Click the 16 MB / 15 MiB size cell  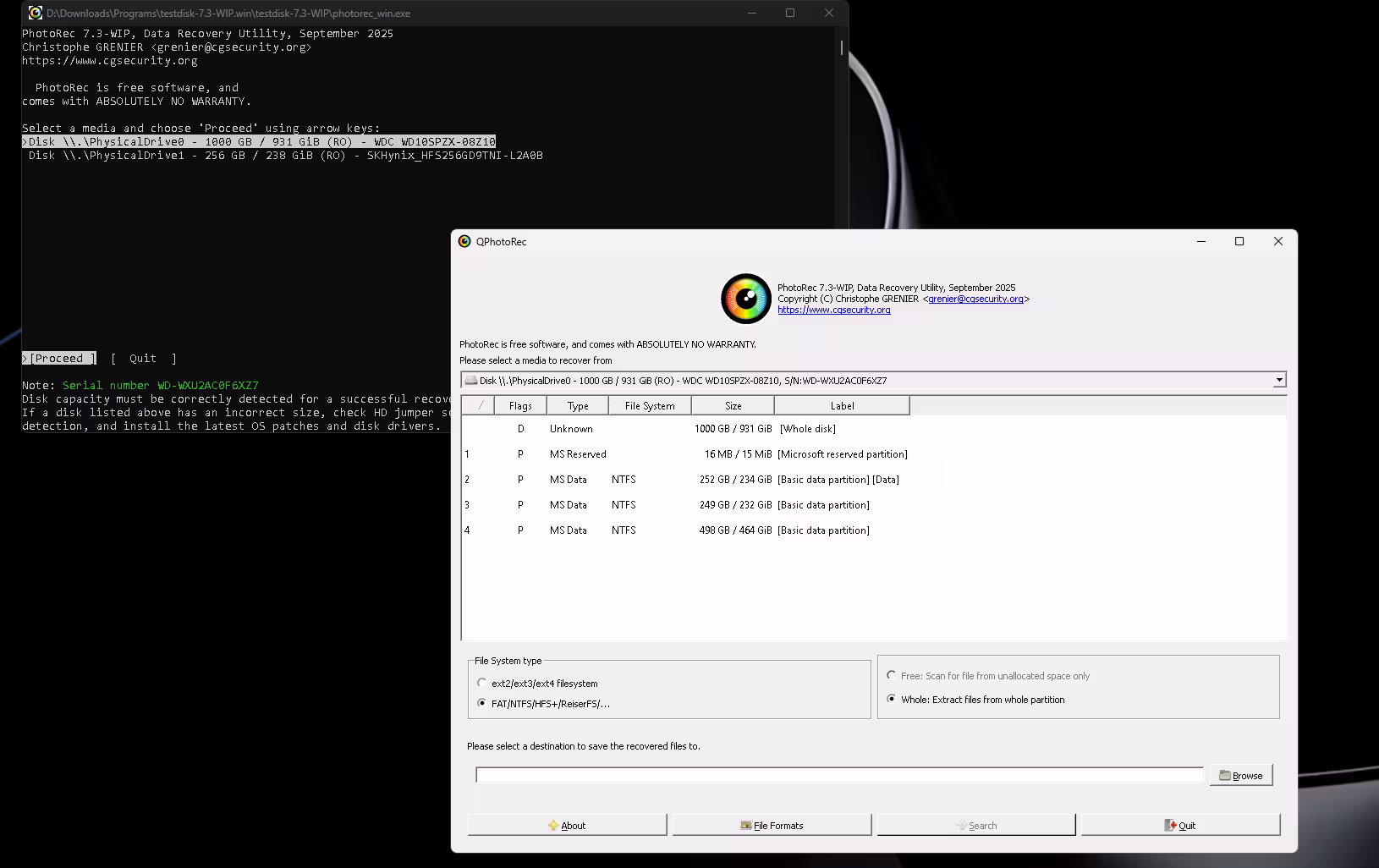point(738,454)
